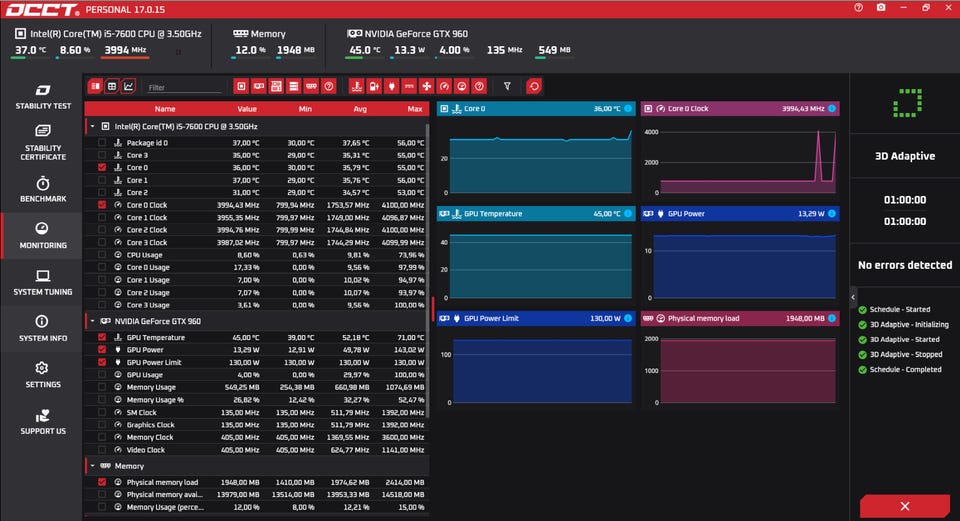Click the 'No errors detected' status text

point(905,265)
